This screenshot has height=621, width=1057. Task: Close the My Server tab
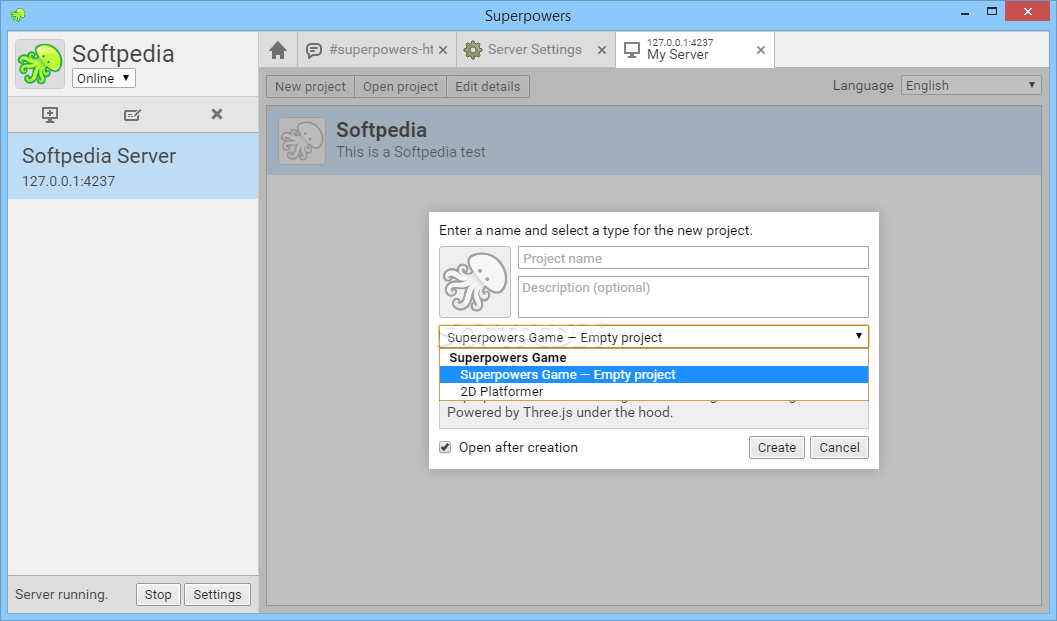pyautogui.click(x=760, y=50)
